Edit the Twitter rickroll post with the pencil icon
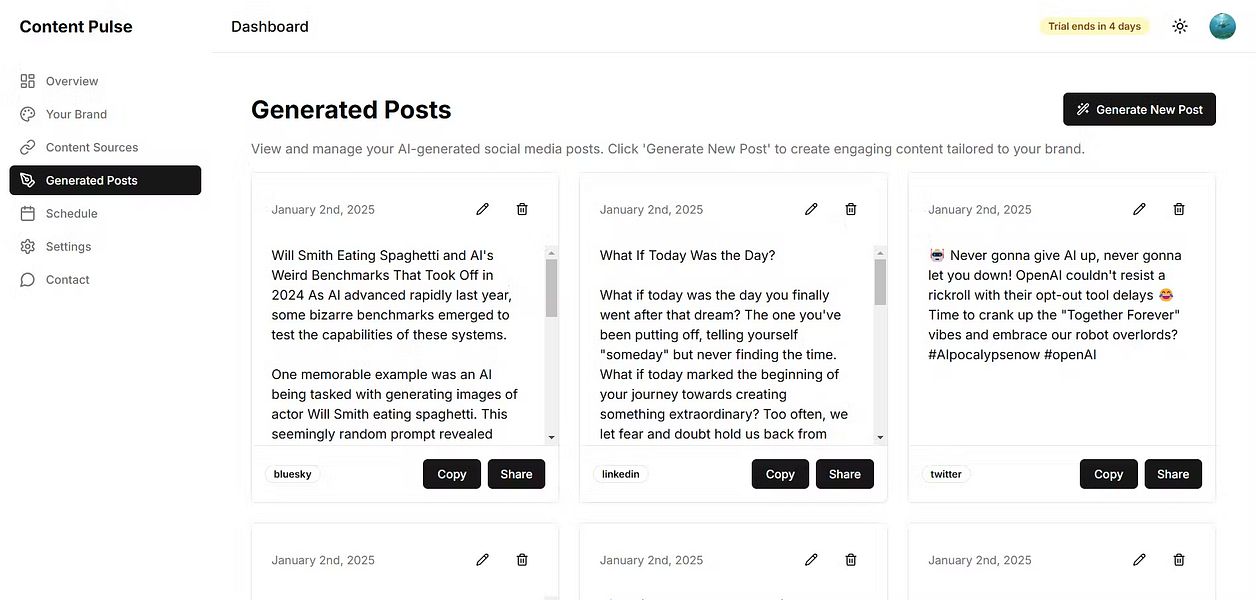Image resolution: width=1256 pixels, height=600 pixels. (x=1139, y=209)
